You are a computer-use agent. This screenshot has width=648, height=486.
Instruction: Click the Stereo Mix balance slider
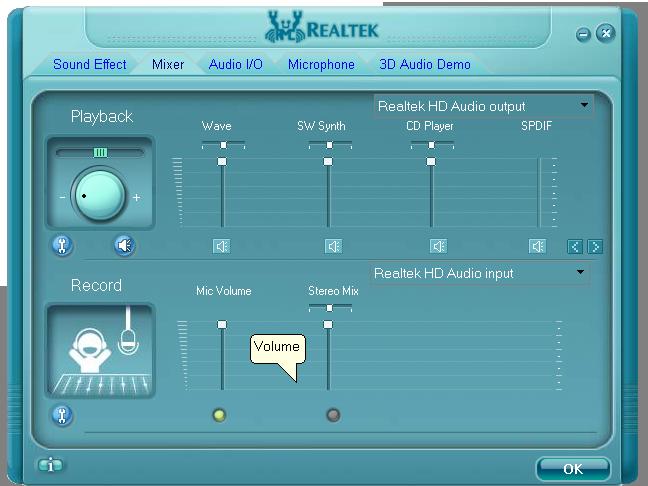[x=330, y=308]
